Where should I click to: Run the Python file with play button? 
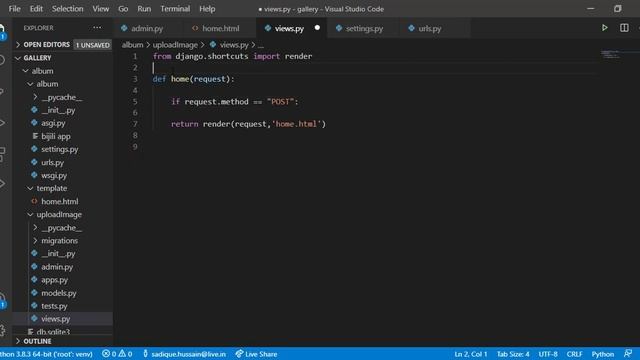pos(604,28)
